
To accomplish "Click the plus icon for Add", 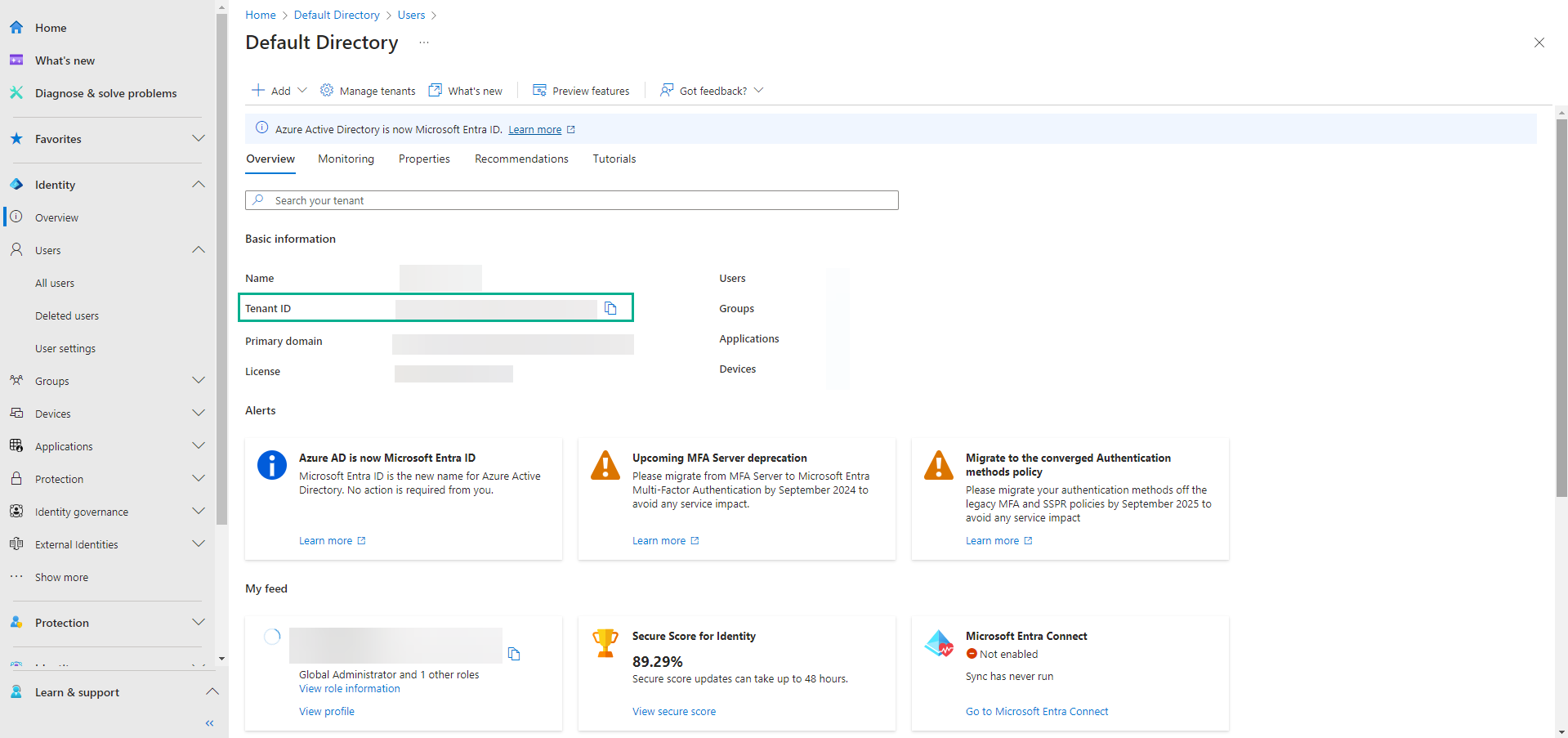I will pos(258,90).
